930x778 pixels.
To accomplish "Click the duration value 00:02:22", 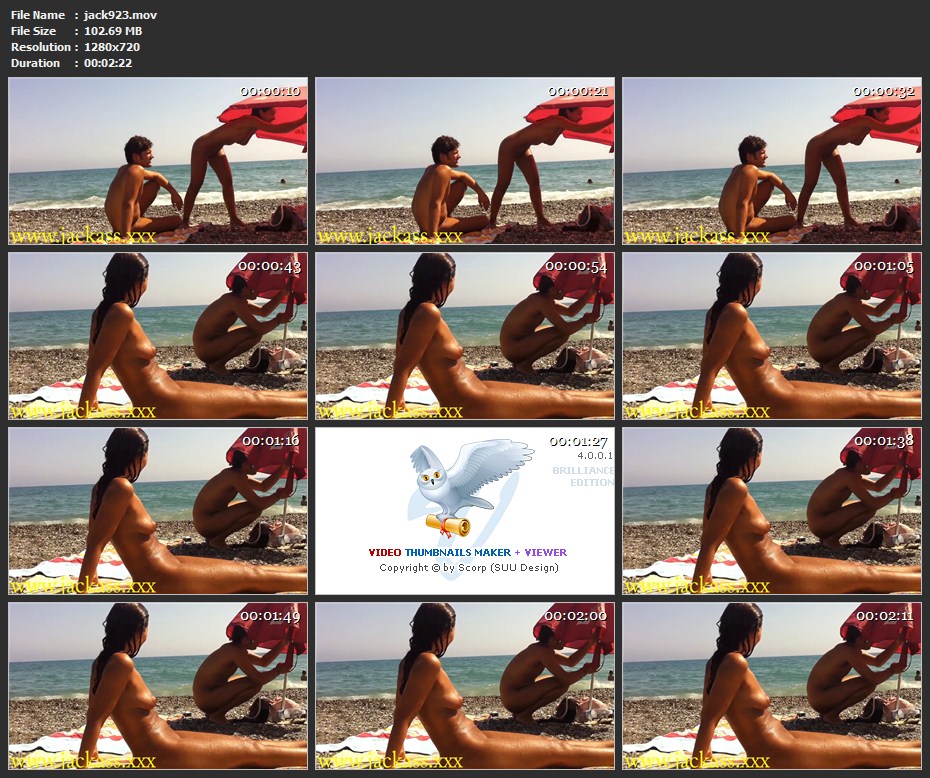I will point(108,63).
